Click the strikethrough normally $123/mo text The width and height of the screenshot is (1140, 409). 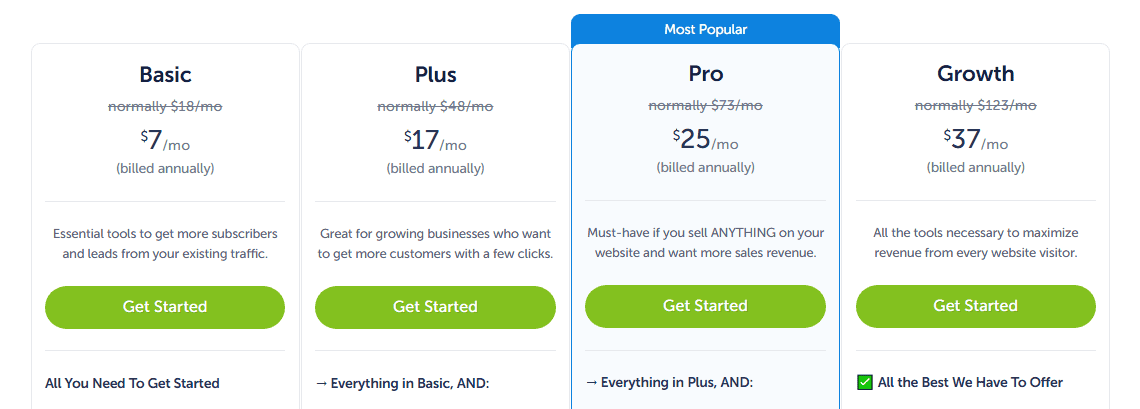click(x=975, y=106)
